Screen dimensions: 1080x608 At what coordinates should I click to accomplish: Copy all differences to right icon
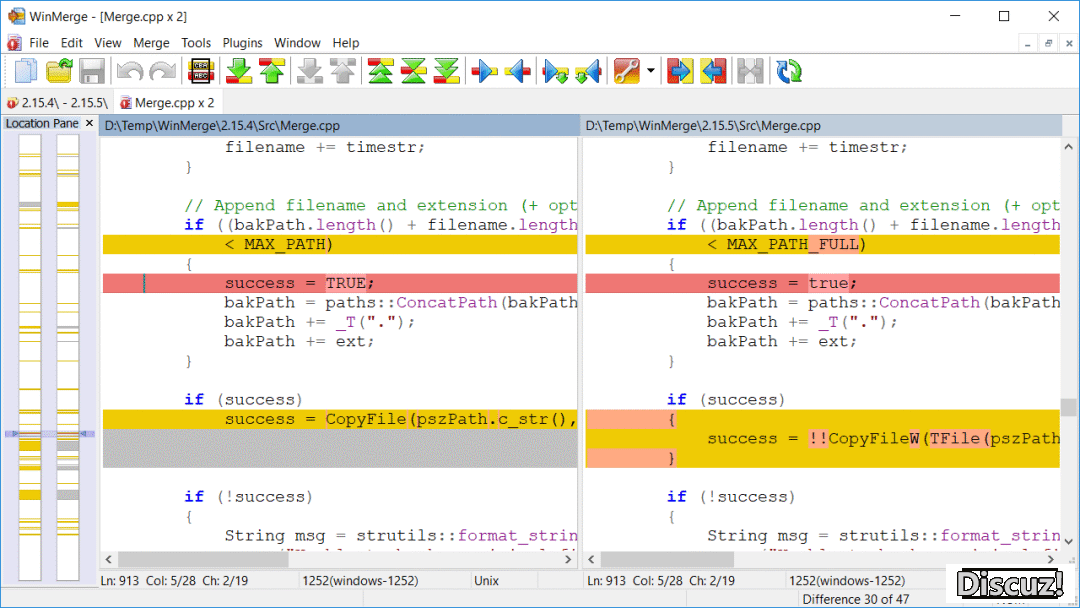coord(680,71)
